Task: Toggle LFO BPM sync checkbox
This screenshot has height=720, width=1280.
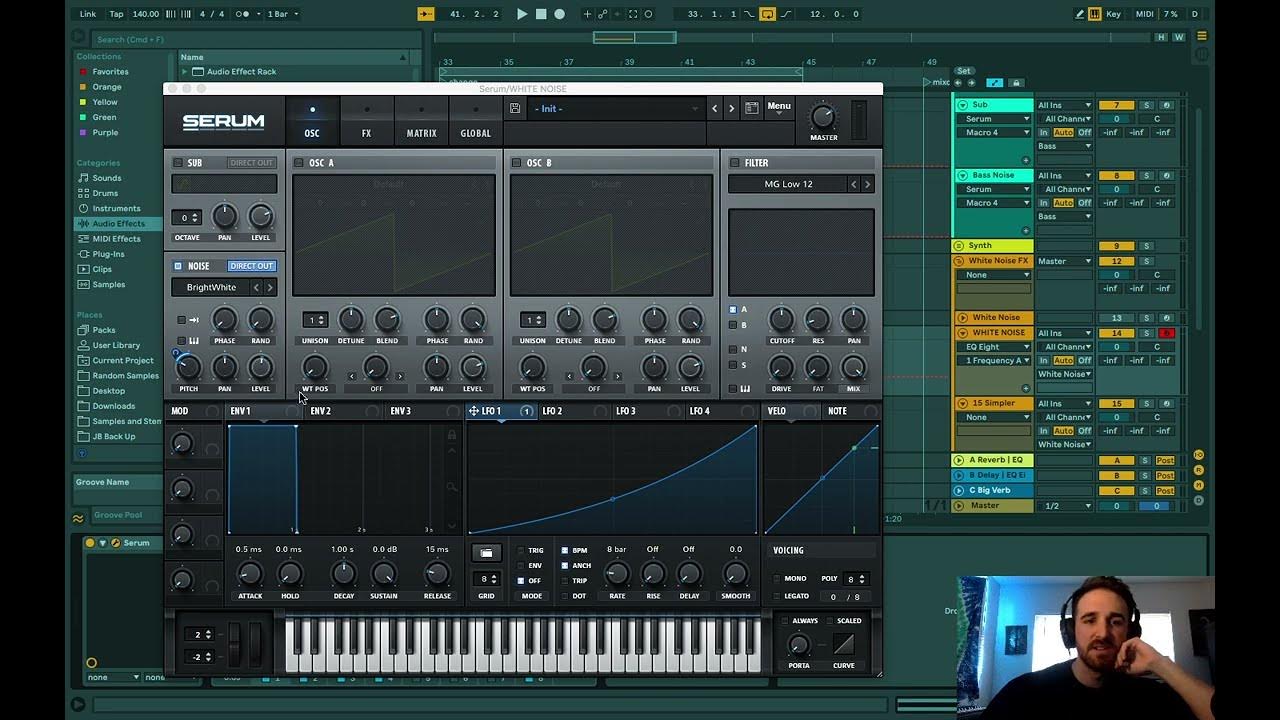Action: tap(564, 550)
